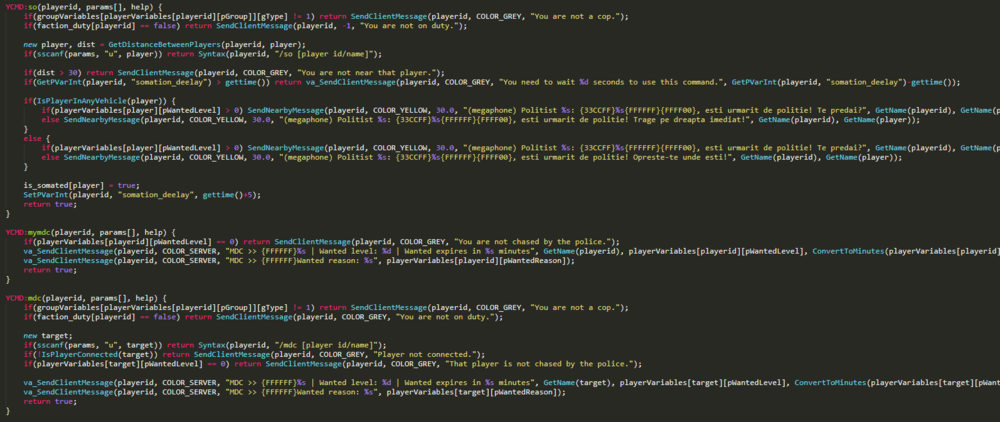The image size is (1000, 422).
Task: Click the "else {" line
Action: pyautogui.click(x=37, y=138)
